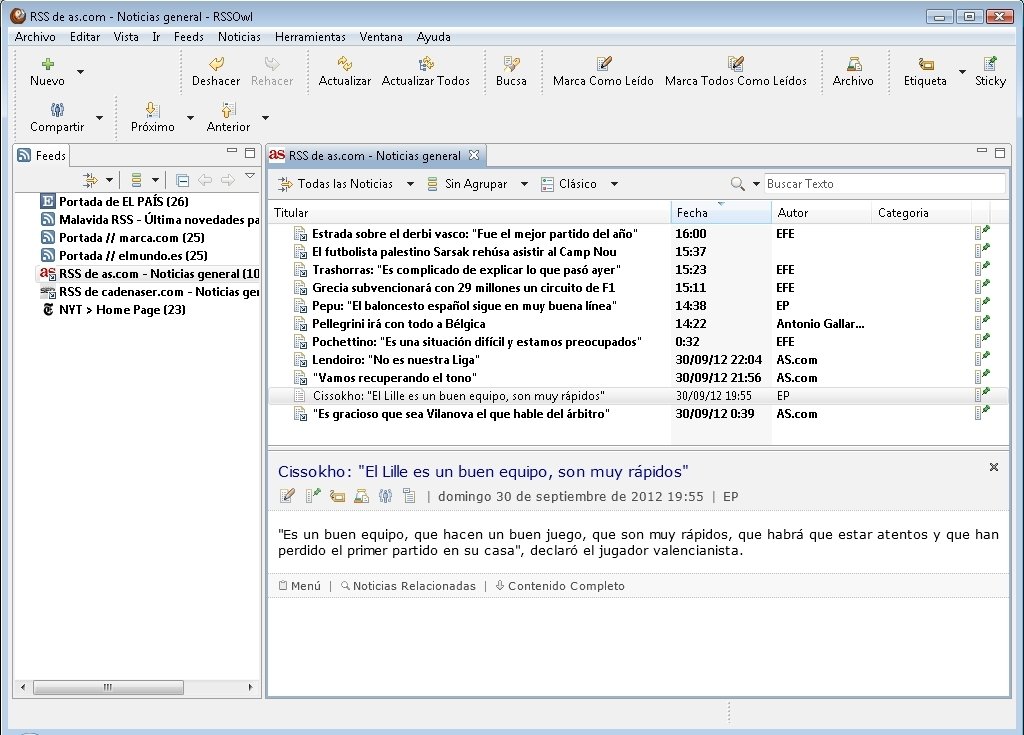Open the Anterior dropdown arrow
This screenshot has height=735, width=1024.
[x=265, y=118]
